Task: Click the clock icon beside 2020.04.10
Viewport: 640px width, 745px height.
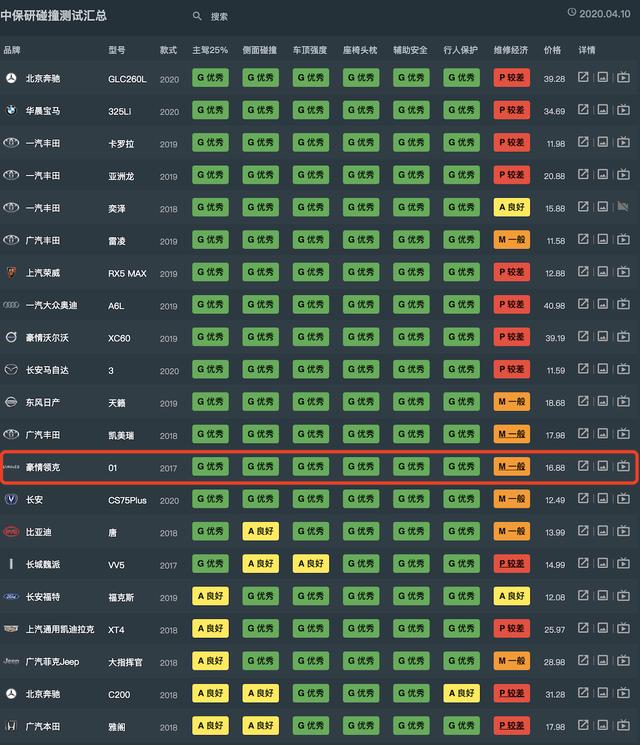Action: pos(572,12)
